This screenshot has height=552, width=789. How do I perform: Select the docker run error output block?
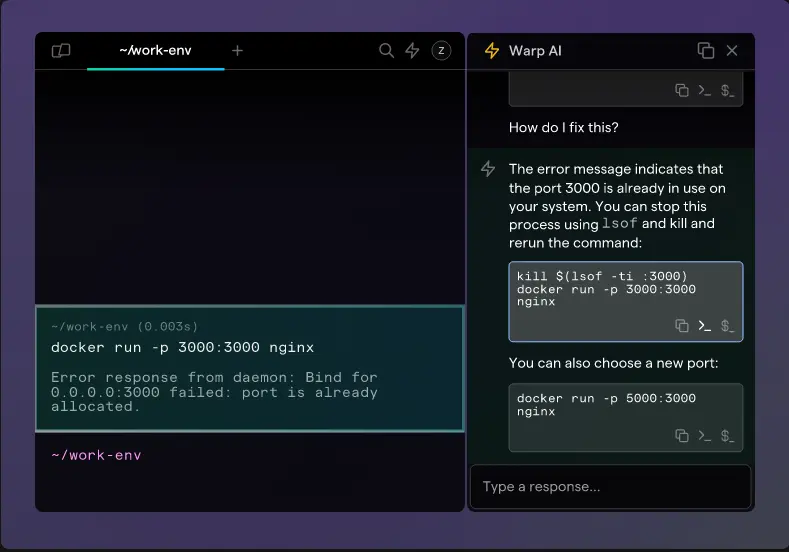(x=250, y=368)
